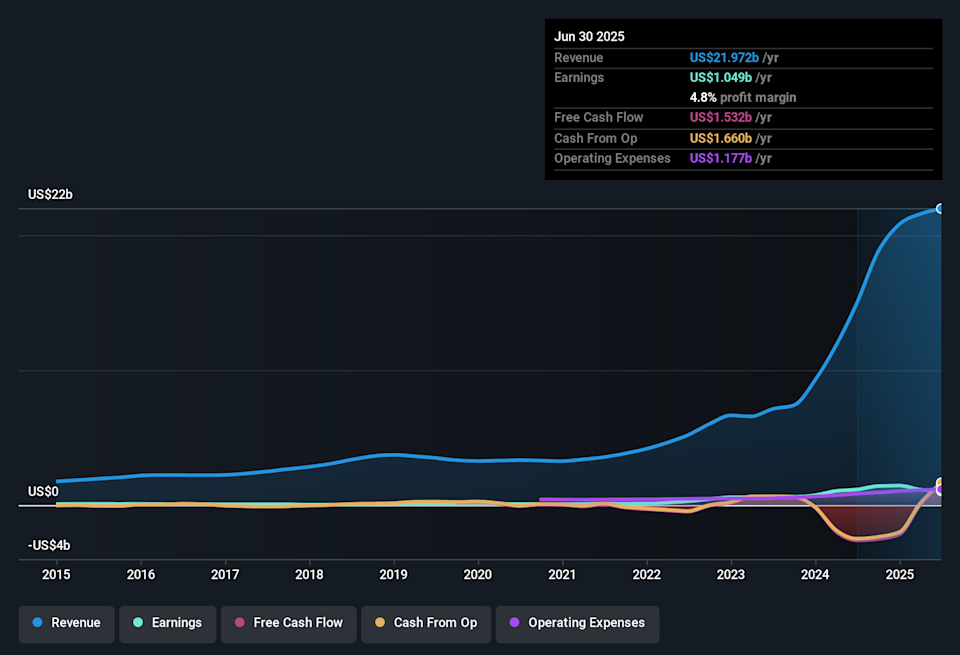Click the orange Cash From Op endpoint marker

940,483
